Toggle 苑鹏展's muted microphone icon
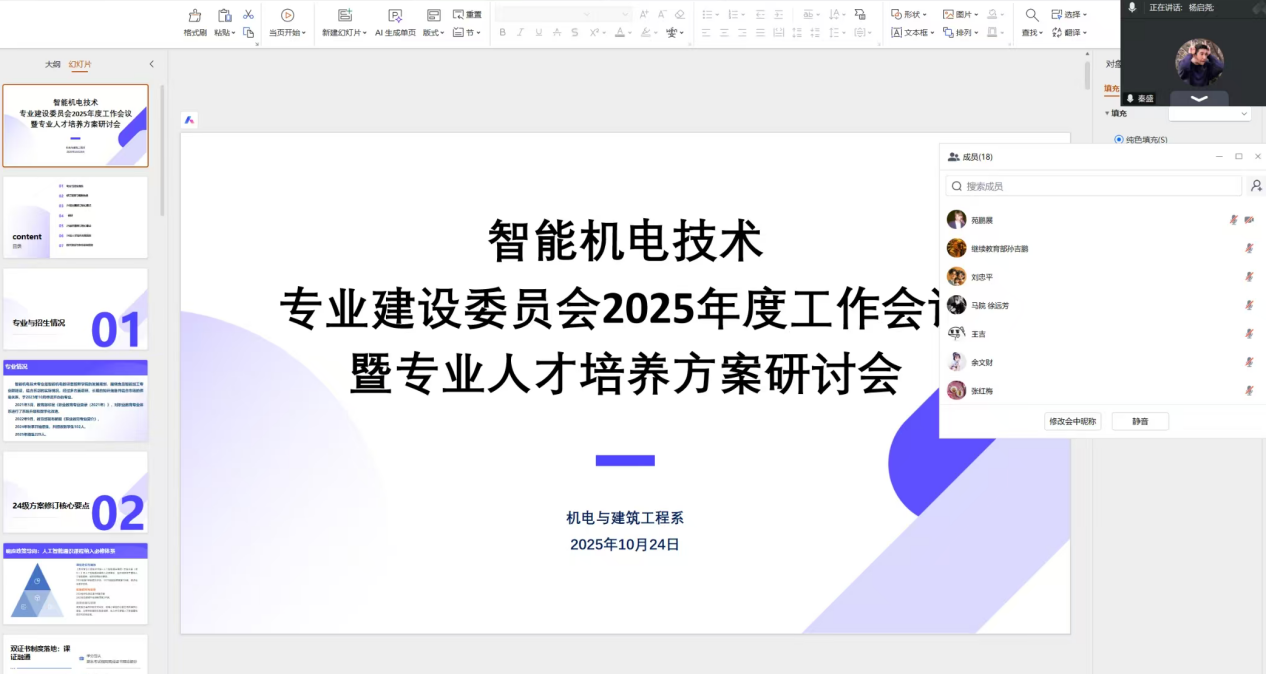1266x674 pixels. click(x=1234, y=220)
